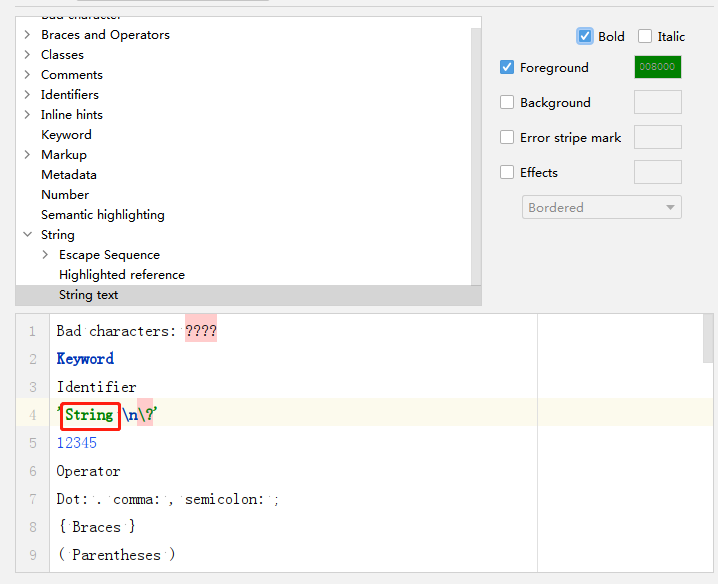Click Operator in the preview editor
This screenshot has width=718, height=584.
(88, 471)
